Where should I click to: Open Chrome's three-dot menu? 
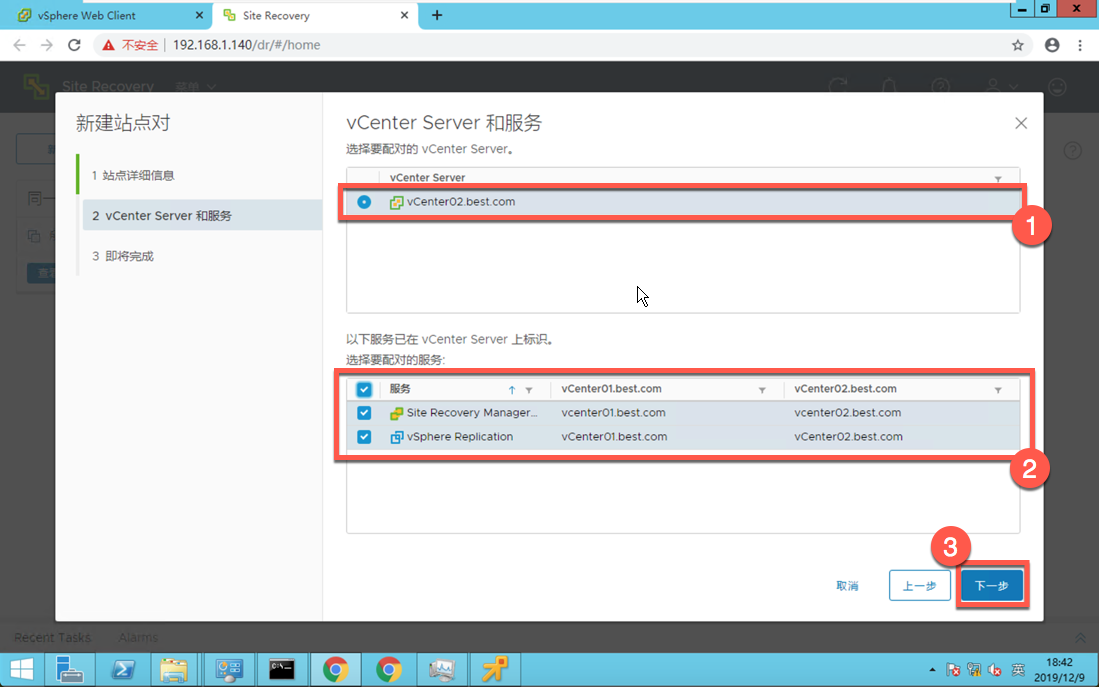point(1079,45)
